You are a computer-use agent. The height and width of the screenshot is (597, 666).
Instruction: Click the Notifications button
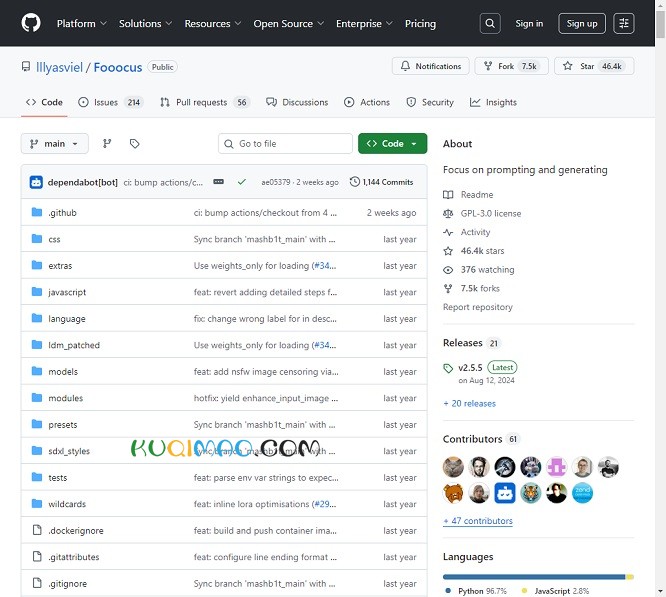coord(431,66)
